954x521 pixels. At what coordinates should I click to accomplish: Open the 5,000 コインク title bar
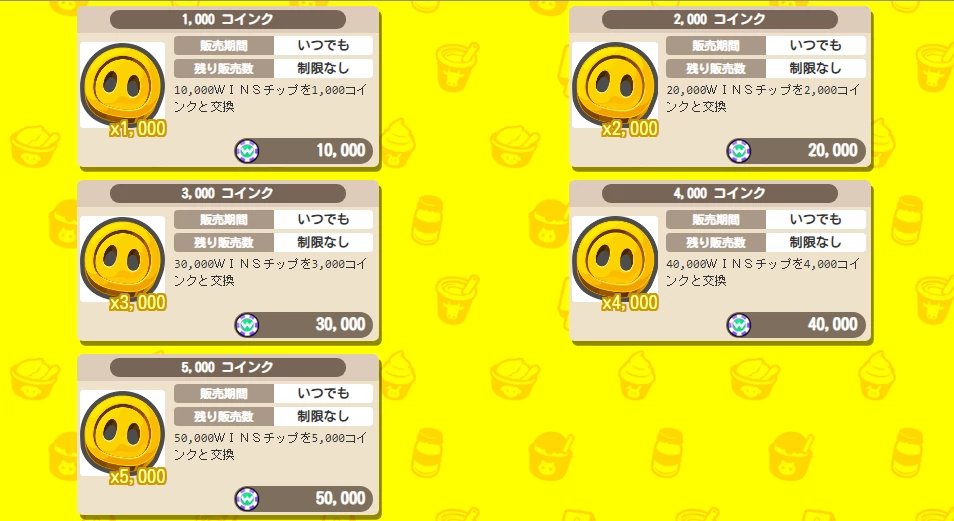pyautogui.click(x=228, y=368)
